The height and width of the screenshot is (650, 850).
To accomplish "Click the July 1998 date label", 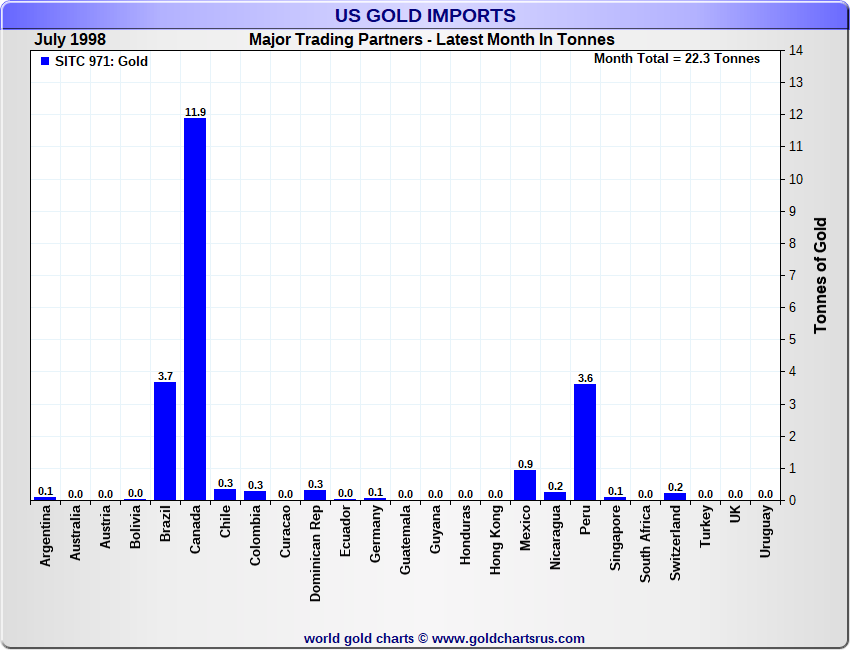I will 71,39.
